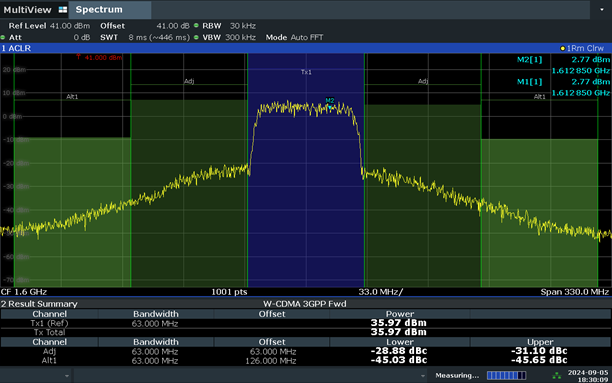This screenshot has width=612, height=383.
Task: Click the Adj upper -31.10 dBc value
Action: click(x=539, y=351)
